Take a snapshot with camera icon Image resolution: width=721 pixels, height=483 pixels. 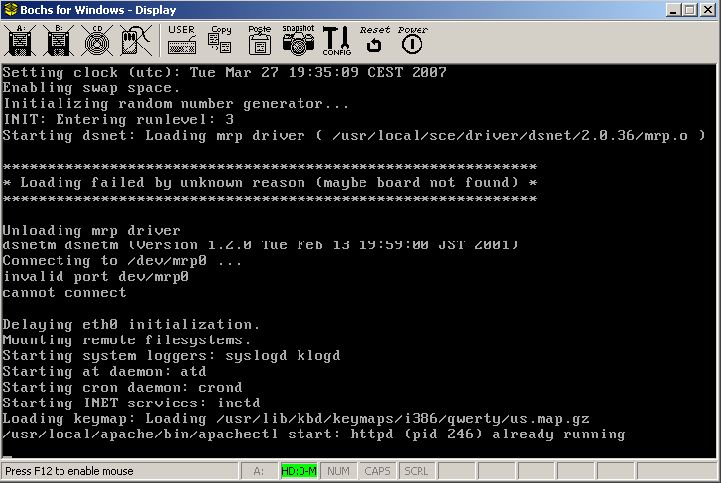pyautogui.click(x=298, y=40)
